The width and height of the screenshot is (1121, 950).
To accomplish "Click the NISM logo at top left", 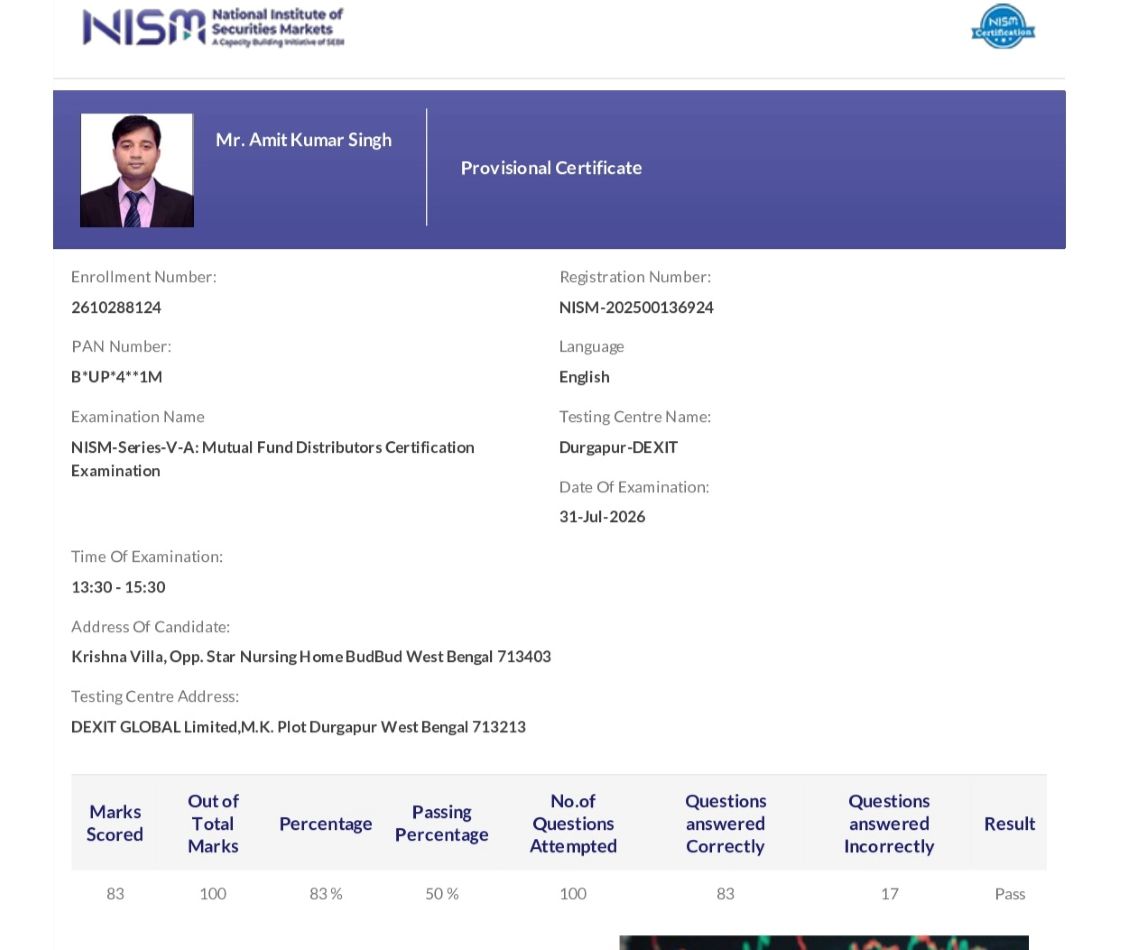I will point(213,27).
